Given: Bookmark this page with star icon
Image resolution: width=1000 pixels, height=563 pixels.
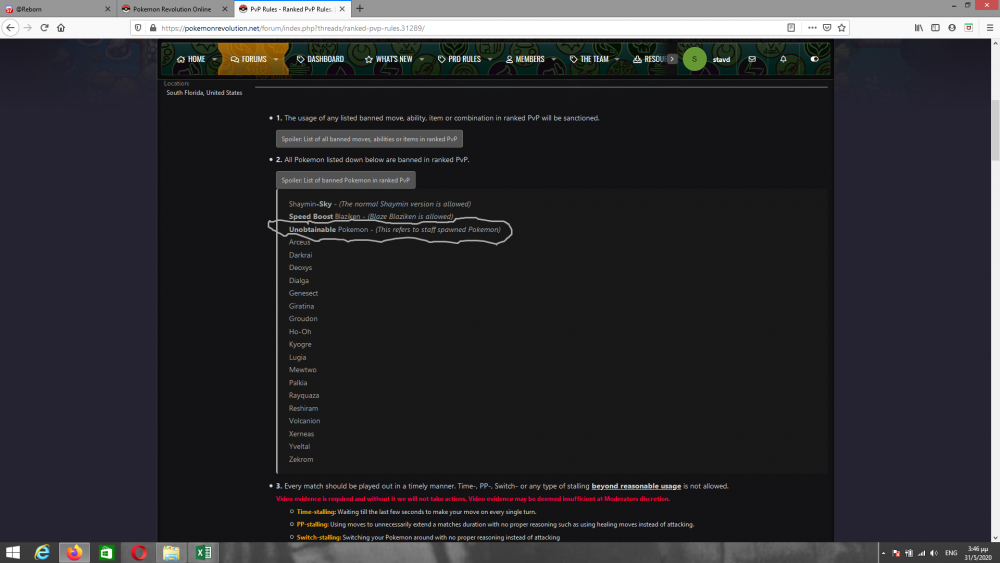Looking at the screenshot, I should 842,28.
